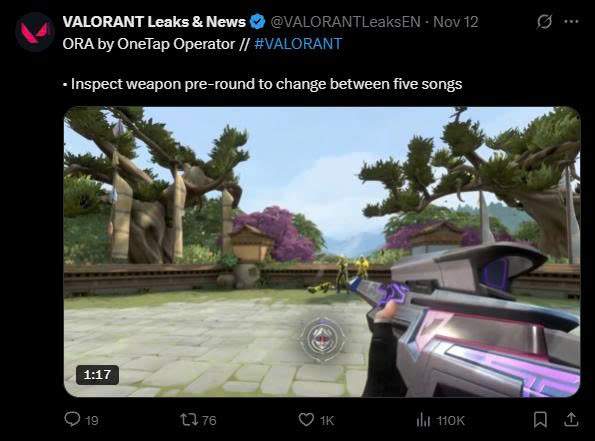Screen dimensions: 595x441
Task: Open the VALORANT Leaks & News profile avatar
Action: coord(35,32)
